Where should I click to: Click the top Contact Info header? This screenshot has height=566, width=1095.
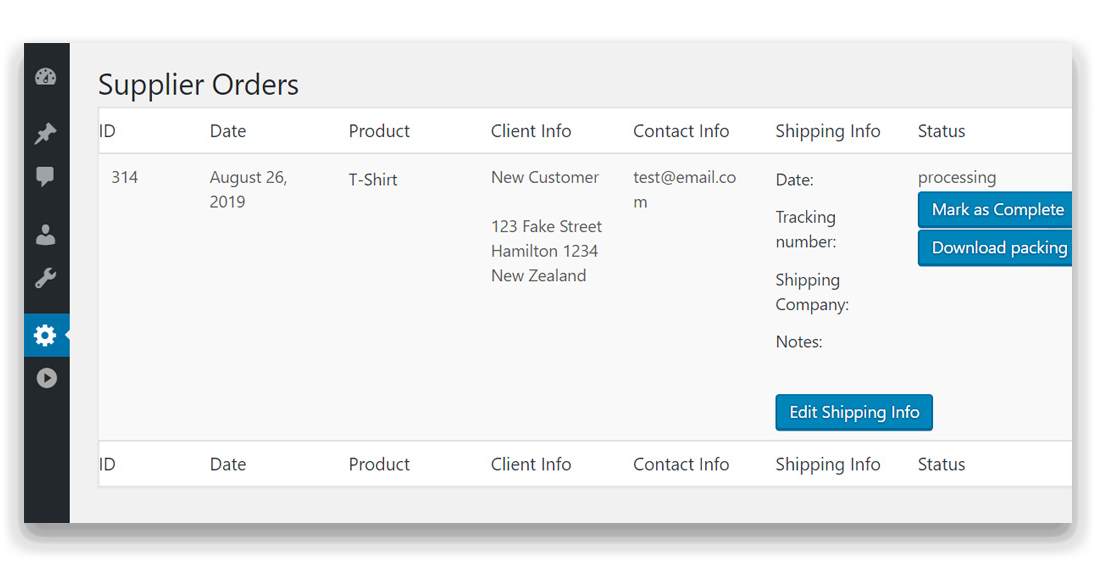tap(681, 131)
